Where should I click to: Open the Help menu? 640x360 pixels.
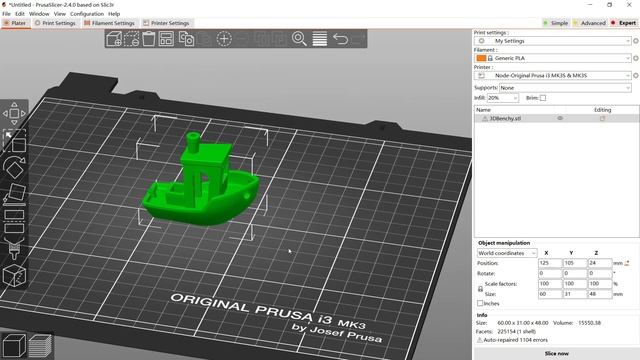click(114, 14)
